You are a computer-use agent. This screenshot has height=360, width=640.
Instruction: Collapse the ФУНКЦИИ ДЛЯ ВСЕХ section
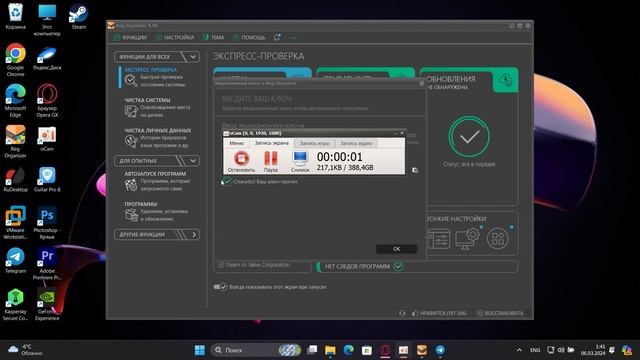(x=157, y=57)
